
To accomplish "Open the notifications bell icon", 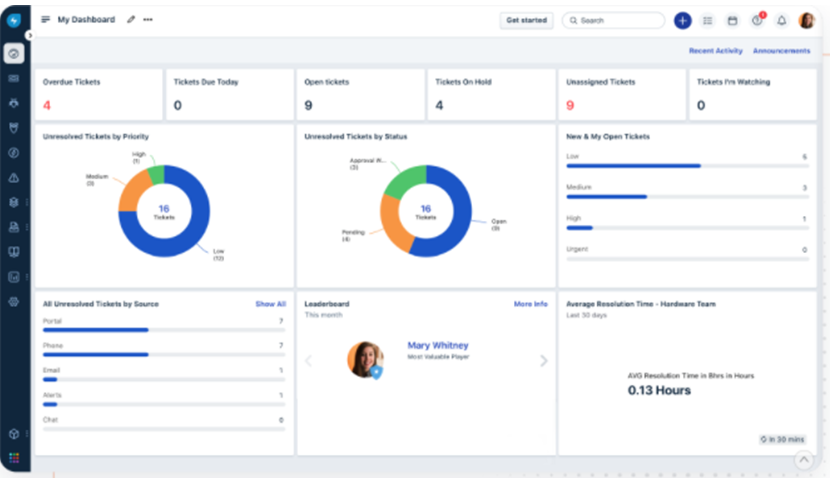I will click(781, 20).
